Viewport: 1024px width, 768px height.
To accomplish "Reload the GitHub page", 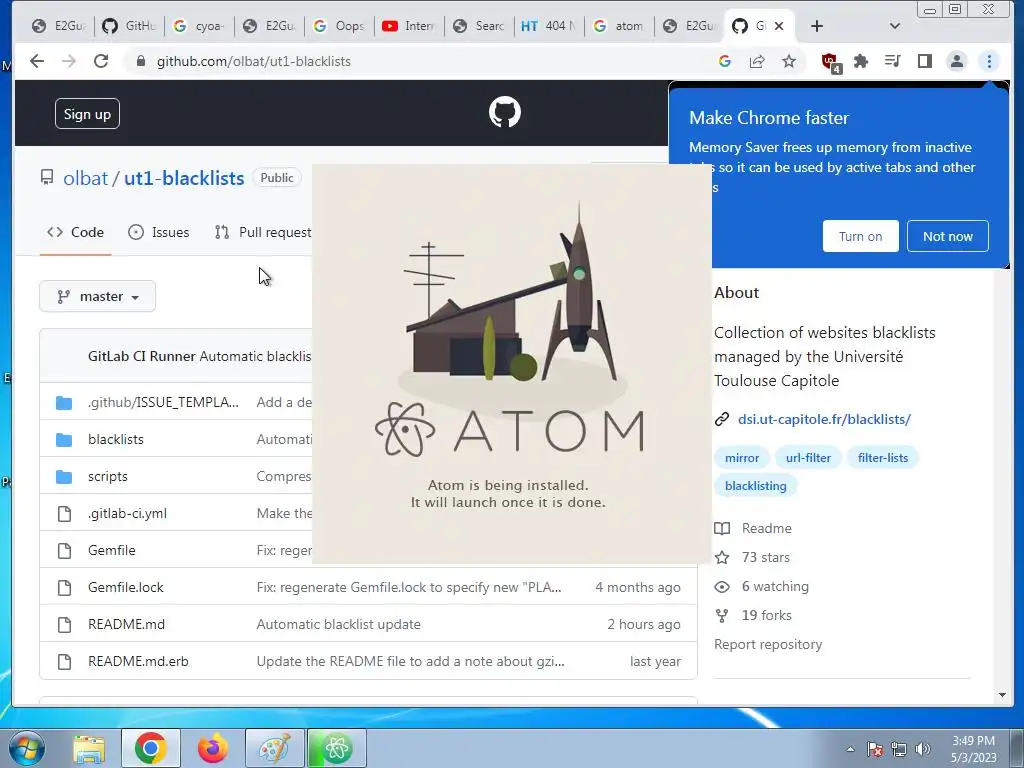I will pyautogui.click(x=101, y=61).
